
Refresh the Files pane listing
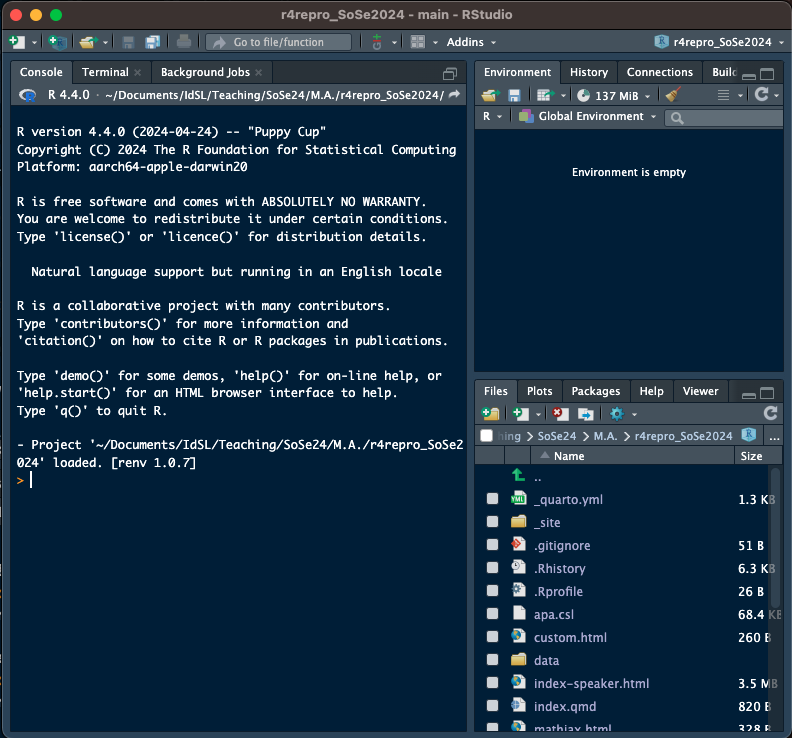click(x=770, y=413)
